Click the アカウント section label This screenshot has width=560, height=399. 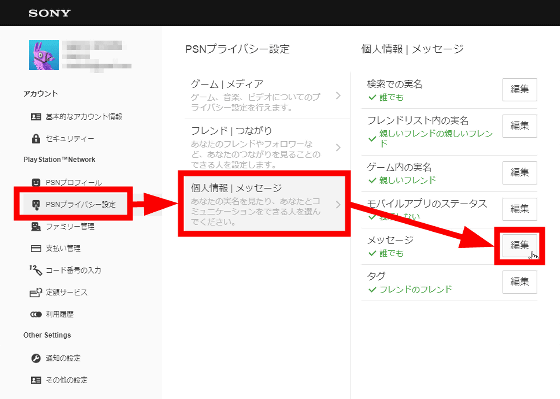pyautogui.click(x=40, y=94)
